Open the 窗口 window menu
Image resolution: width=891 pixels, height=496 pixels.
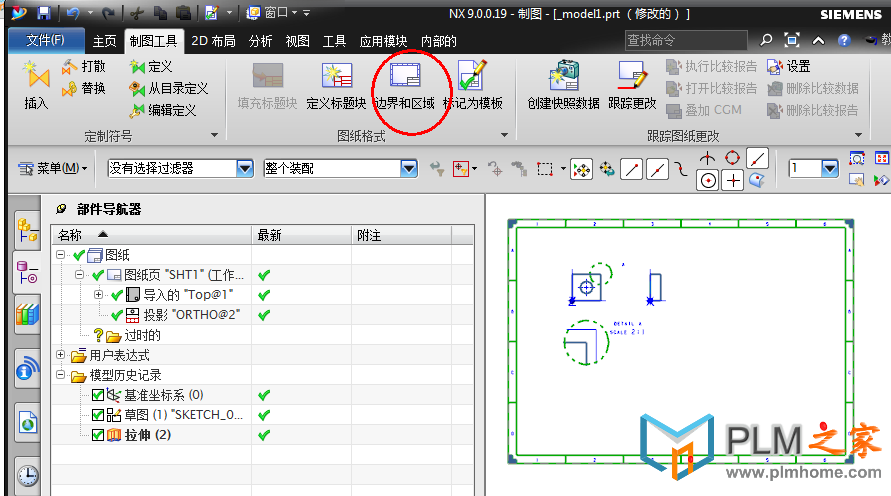(273, 12)
